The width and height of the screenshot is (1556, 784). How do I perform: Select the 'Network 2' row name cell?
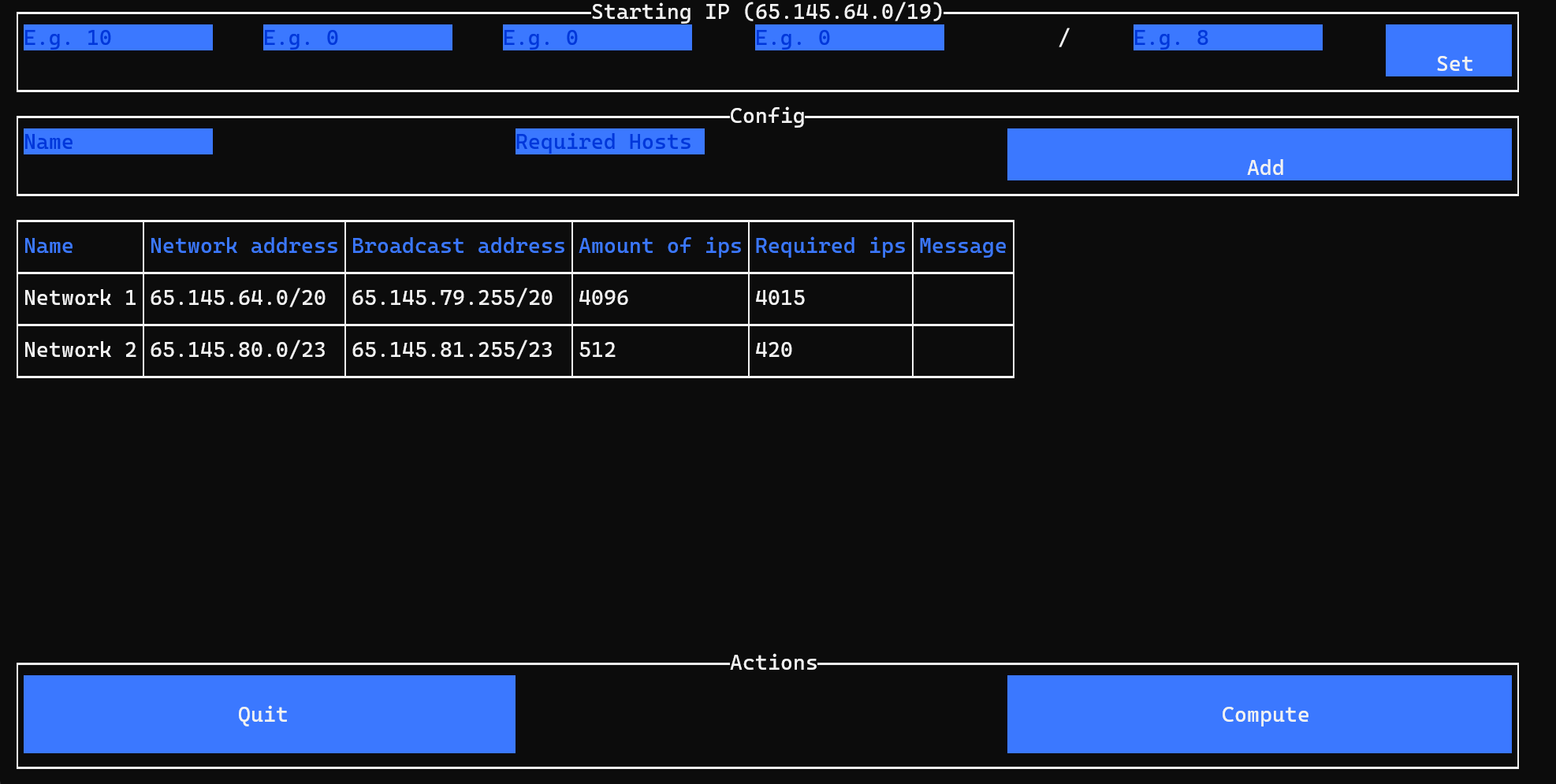pyautogui.click(x=80, y=350)
